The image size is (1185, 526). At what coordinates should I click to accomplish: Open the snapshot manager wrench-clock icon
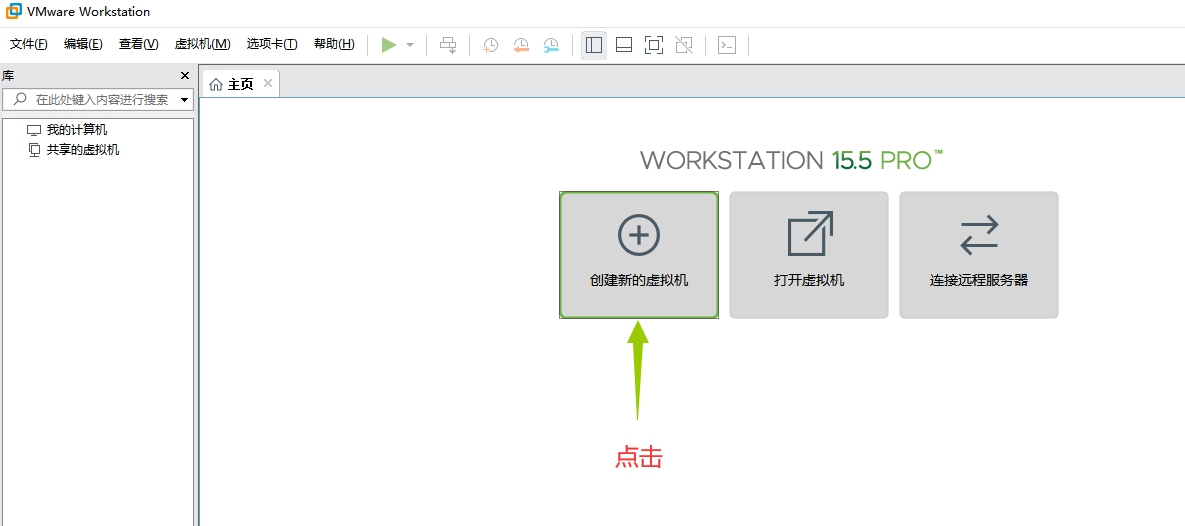click(551, 45)
